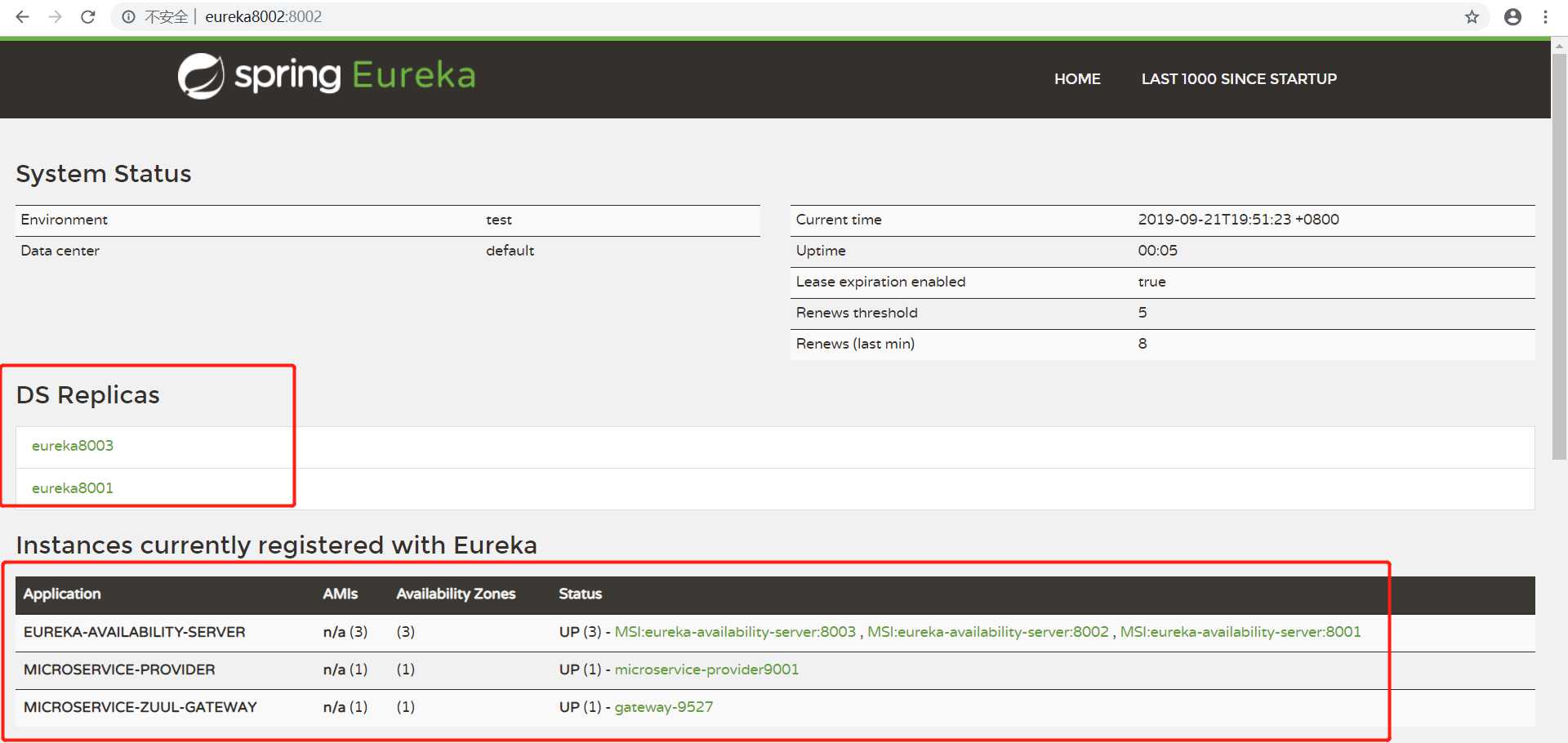This screenshot has height=743, width=1568.
Task: Click the AMIs column header
Action: coord(340,594)
